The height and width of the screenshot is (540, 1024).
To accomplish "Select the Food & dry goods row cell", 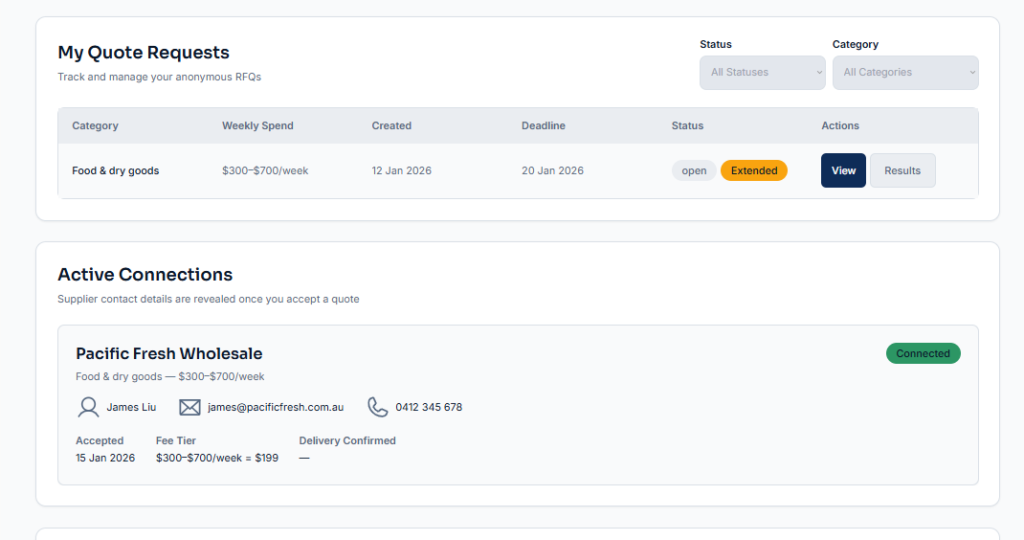I will click(115, 171).
